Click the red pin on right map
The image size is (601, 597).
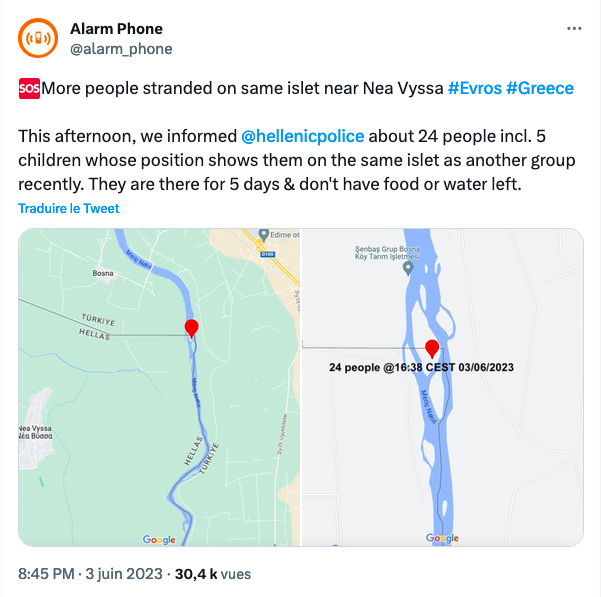coord(432,347)
